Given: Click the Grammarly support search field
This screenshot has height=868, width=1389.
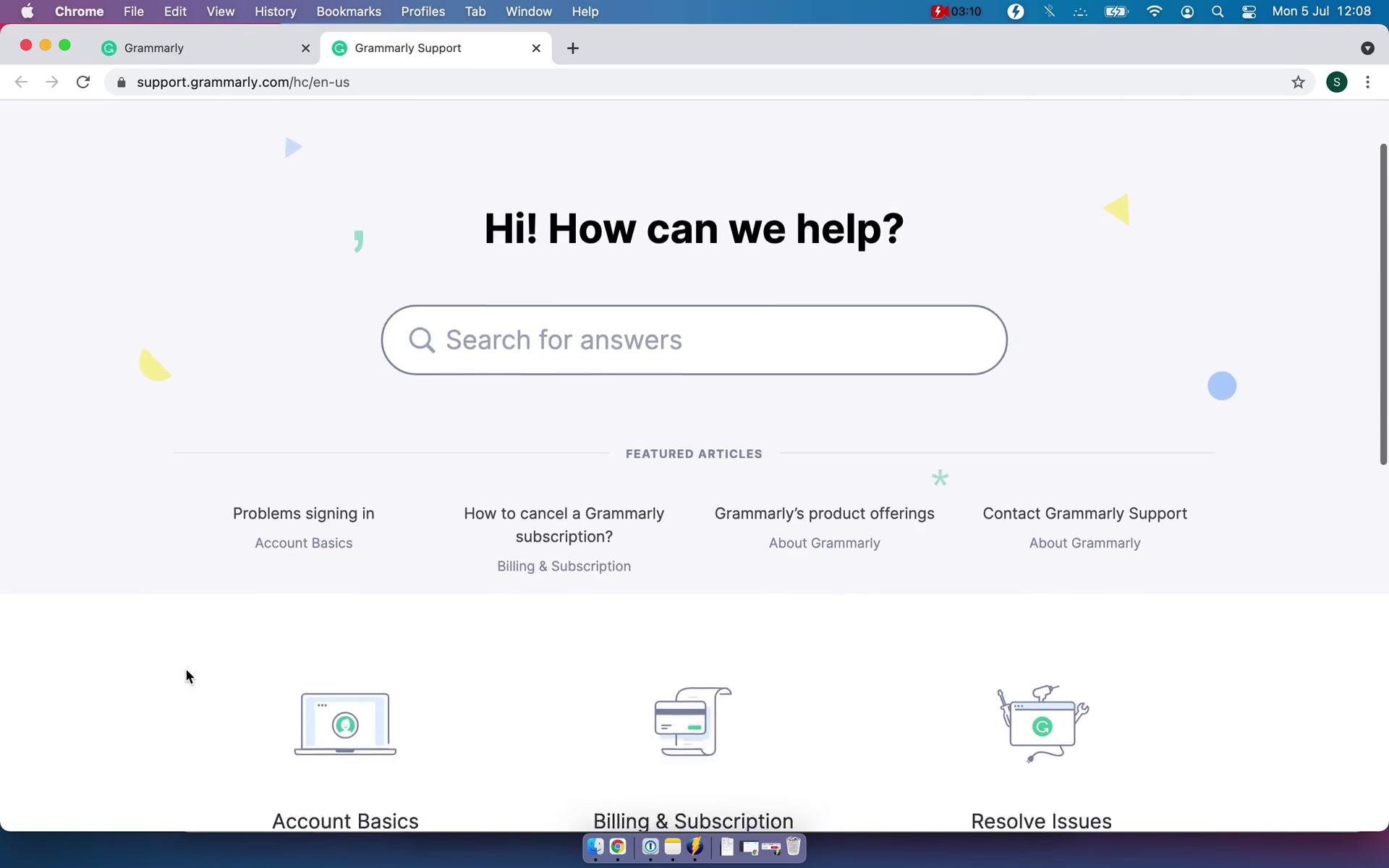Looking at the screenshot, I should (694, 340).
